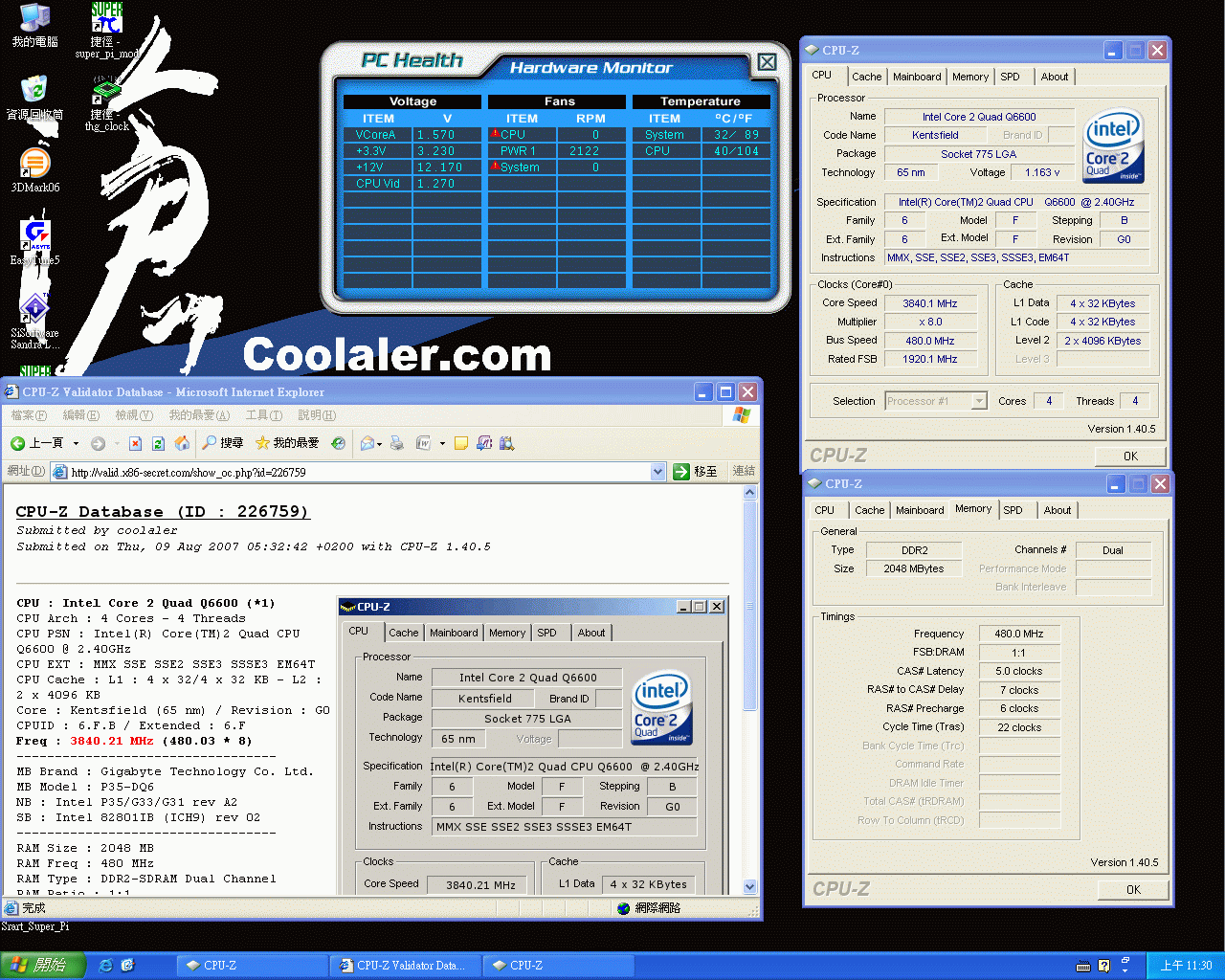1225x980 pixels.
Task: Open the 開始 Start menu
Action: [x=43, y=966]
